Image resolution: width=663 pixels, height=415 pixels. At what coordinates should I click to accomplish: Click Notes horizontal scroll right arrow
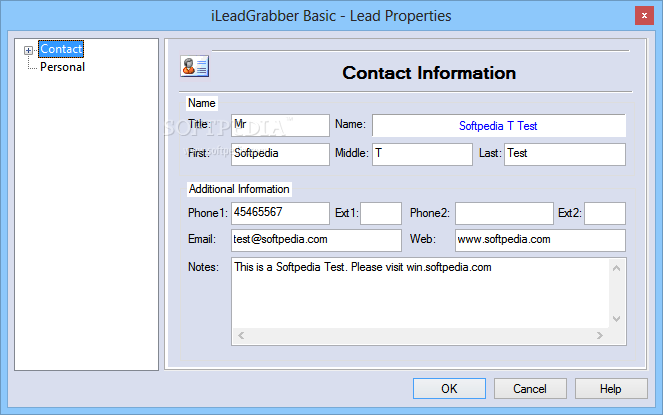[x=600, y=335]
